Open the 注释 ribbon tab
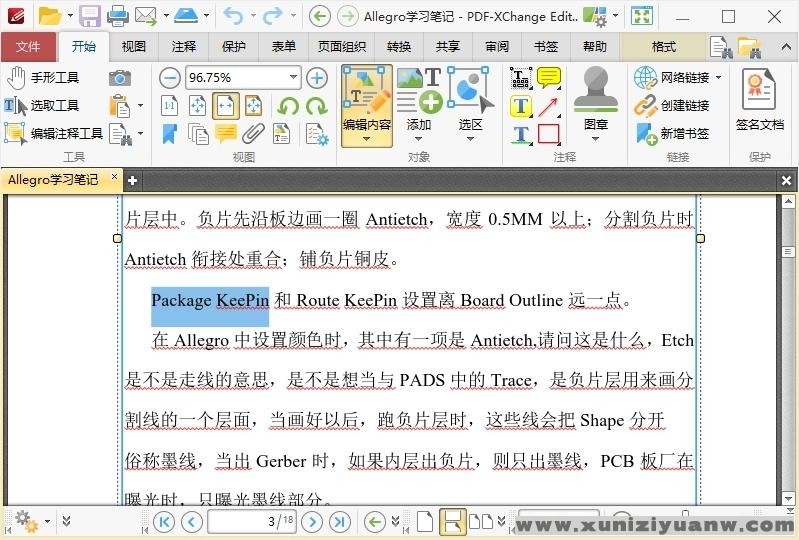The width and height of the screenshot is (799, 540). point(184,47)
